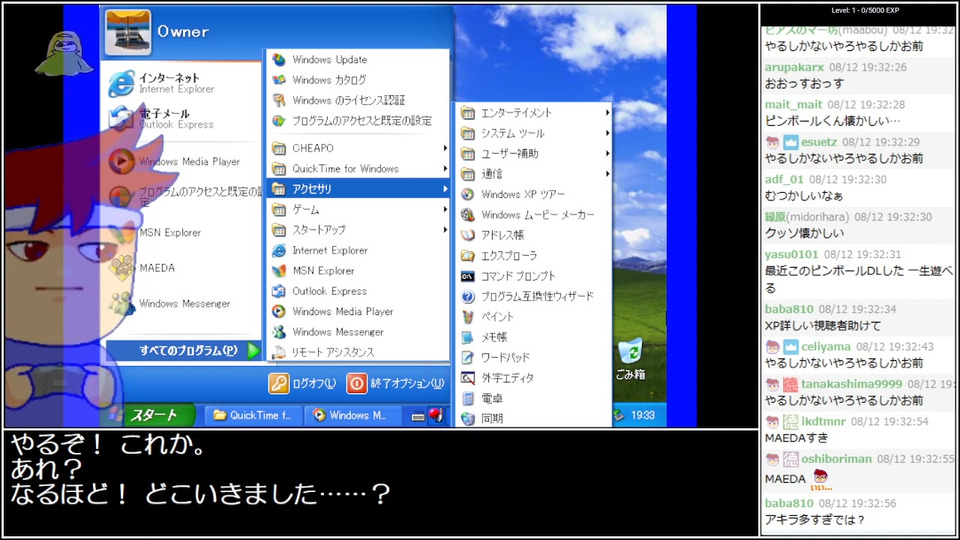
Task: Expand arrow beside ユーザー補助
Action: (x=607, y=153)
